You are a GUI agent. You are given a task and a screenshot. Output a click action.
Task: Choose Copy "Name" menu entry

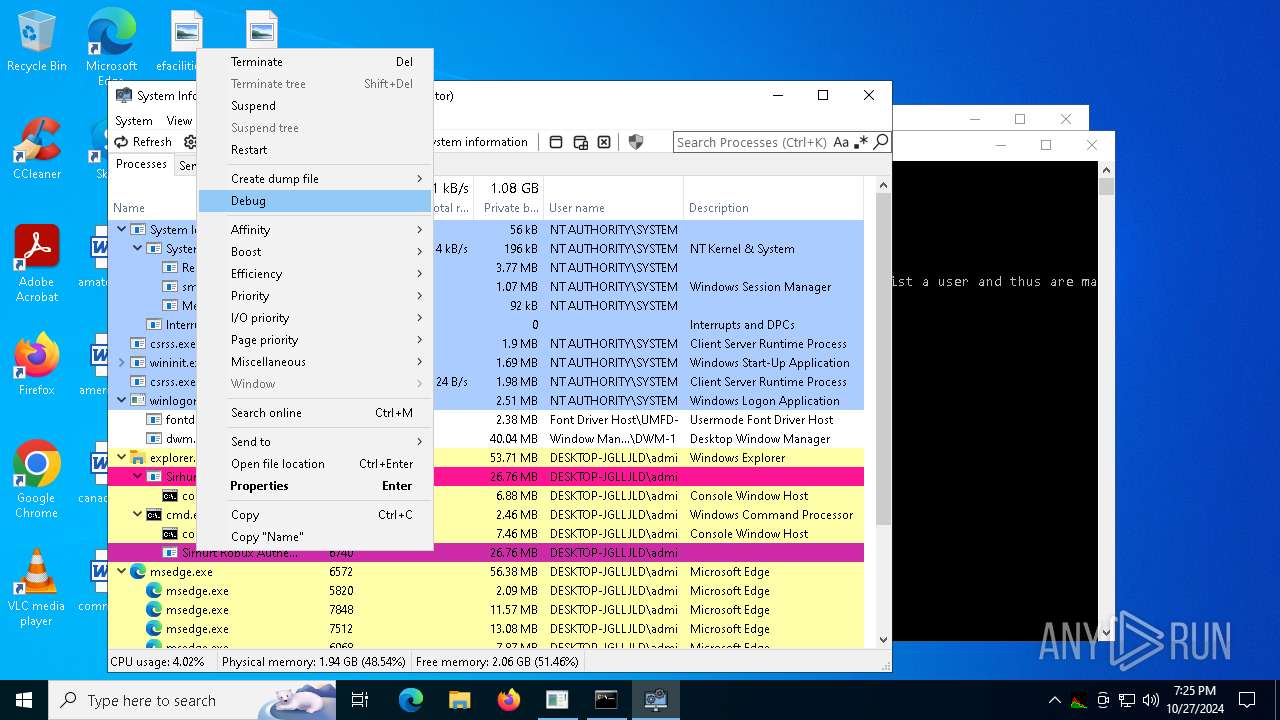point(315,537)
